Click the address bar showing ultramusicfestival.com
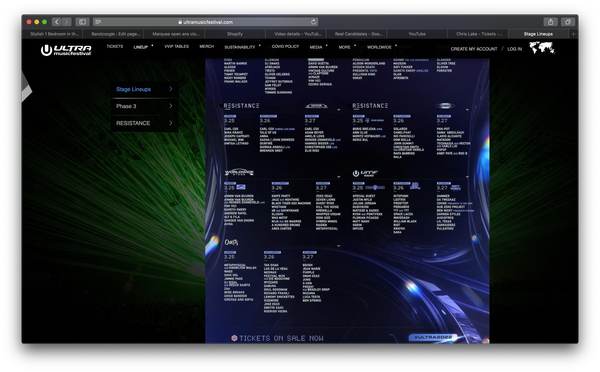 [x=206, y=22]
